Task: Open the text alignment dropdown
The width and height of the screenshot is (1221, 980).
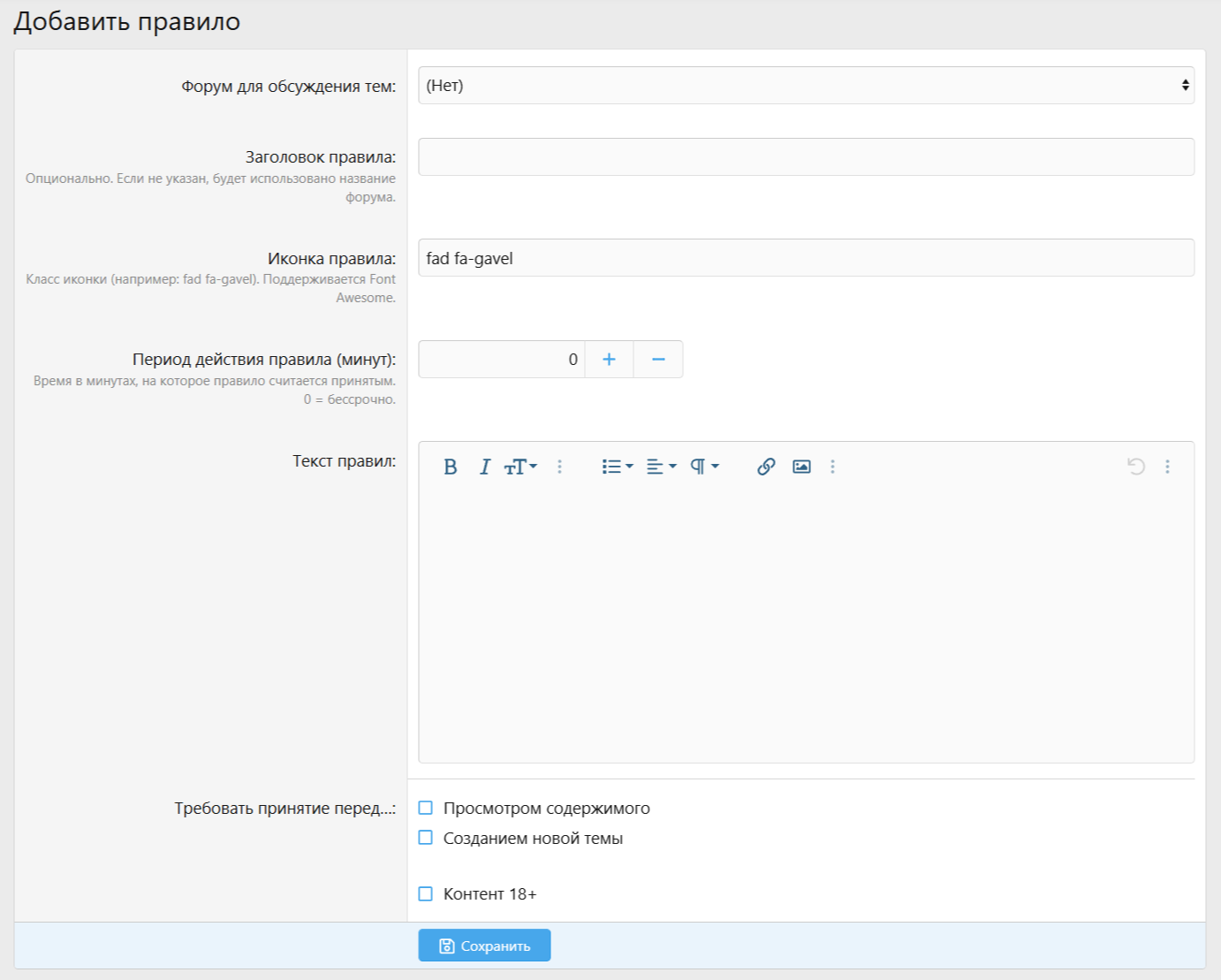Action: (661, 467)
